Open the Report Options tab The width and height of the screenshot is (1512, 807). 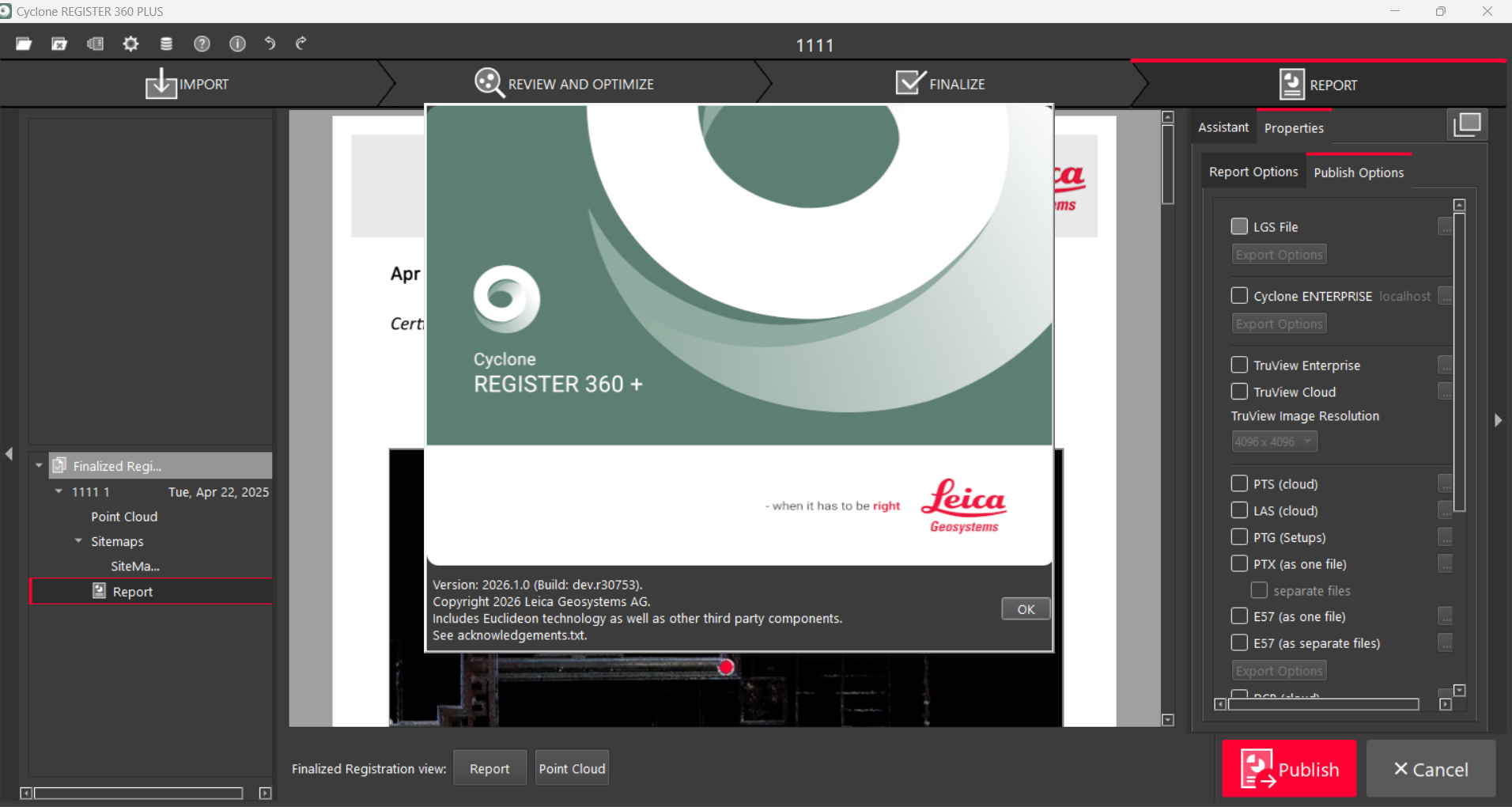pyautogui.click(x=1253, y=172)
